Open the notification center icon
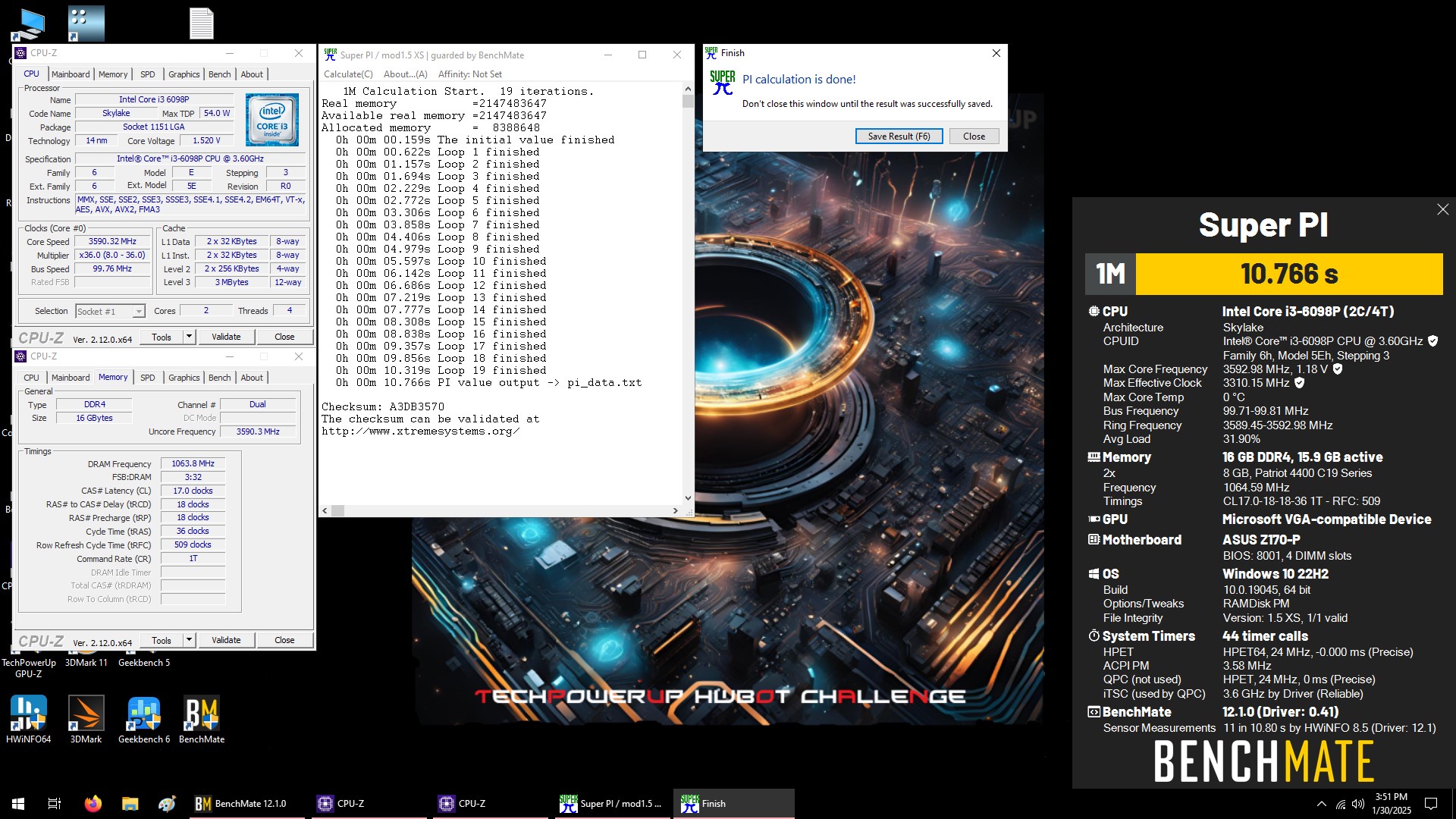This screenshot has width=1456, height=819. tap(1431, 804)
